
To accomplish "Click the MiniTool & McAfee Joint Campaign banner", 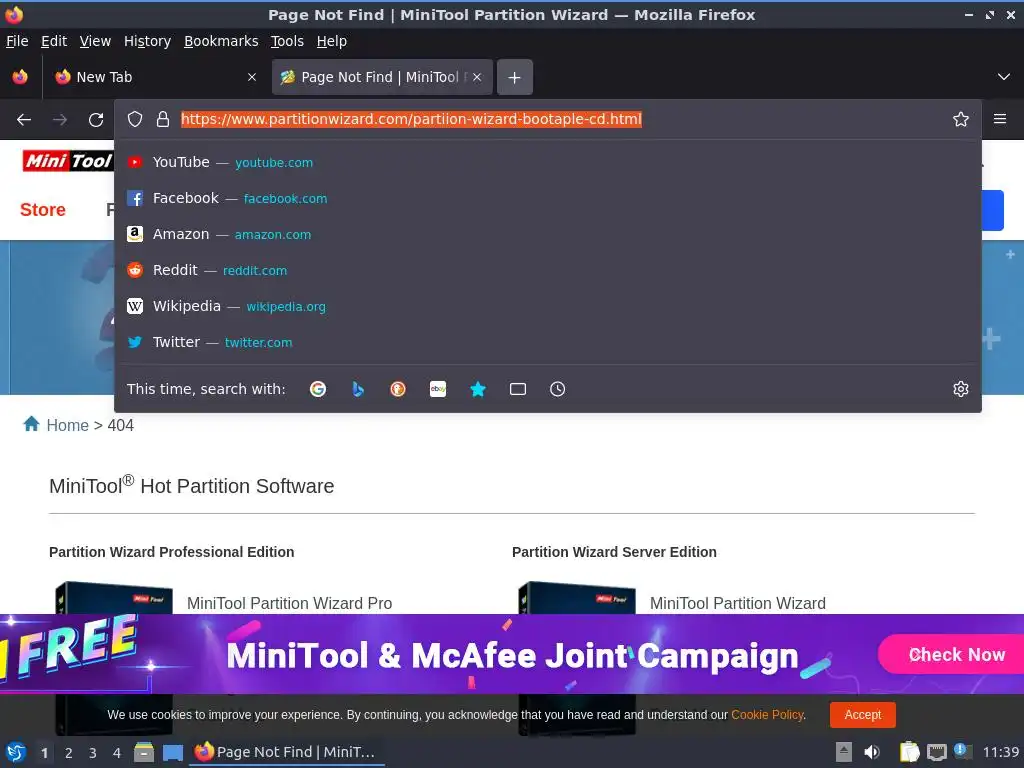I will pyautogui.click(x=513, y=656).
